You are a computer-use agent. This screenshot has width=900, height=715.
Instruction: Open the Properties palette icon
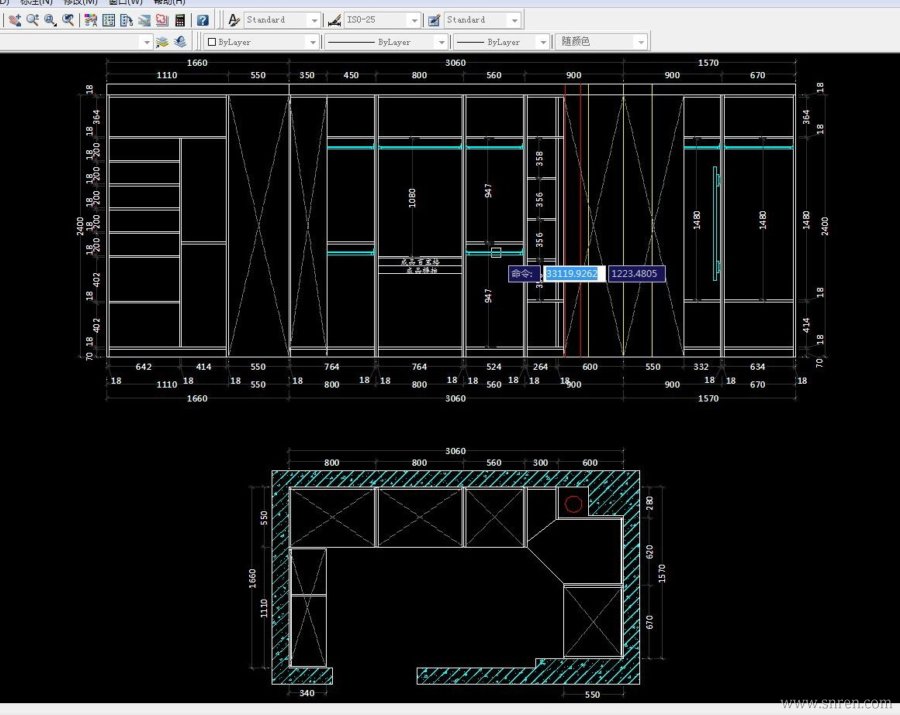pos(90,20)
